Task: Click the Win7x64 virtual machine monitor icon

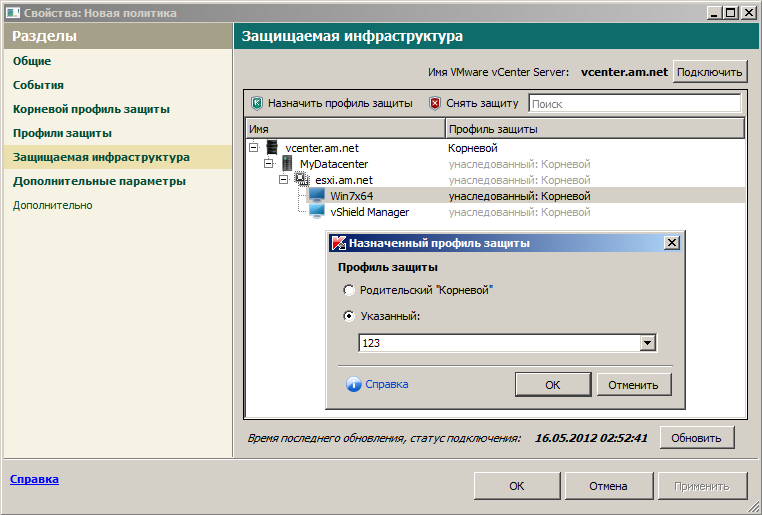Action: (317, 196)
